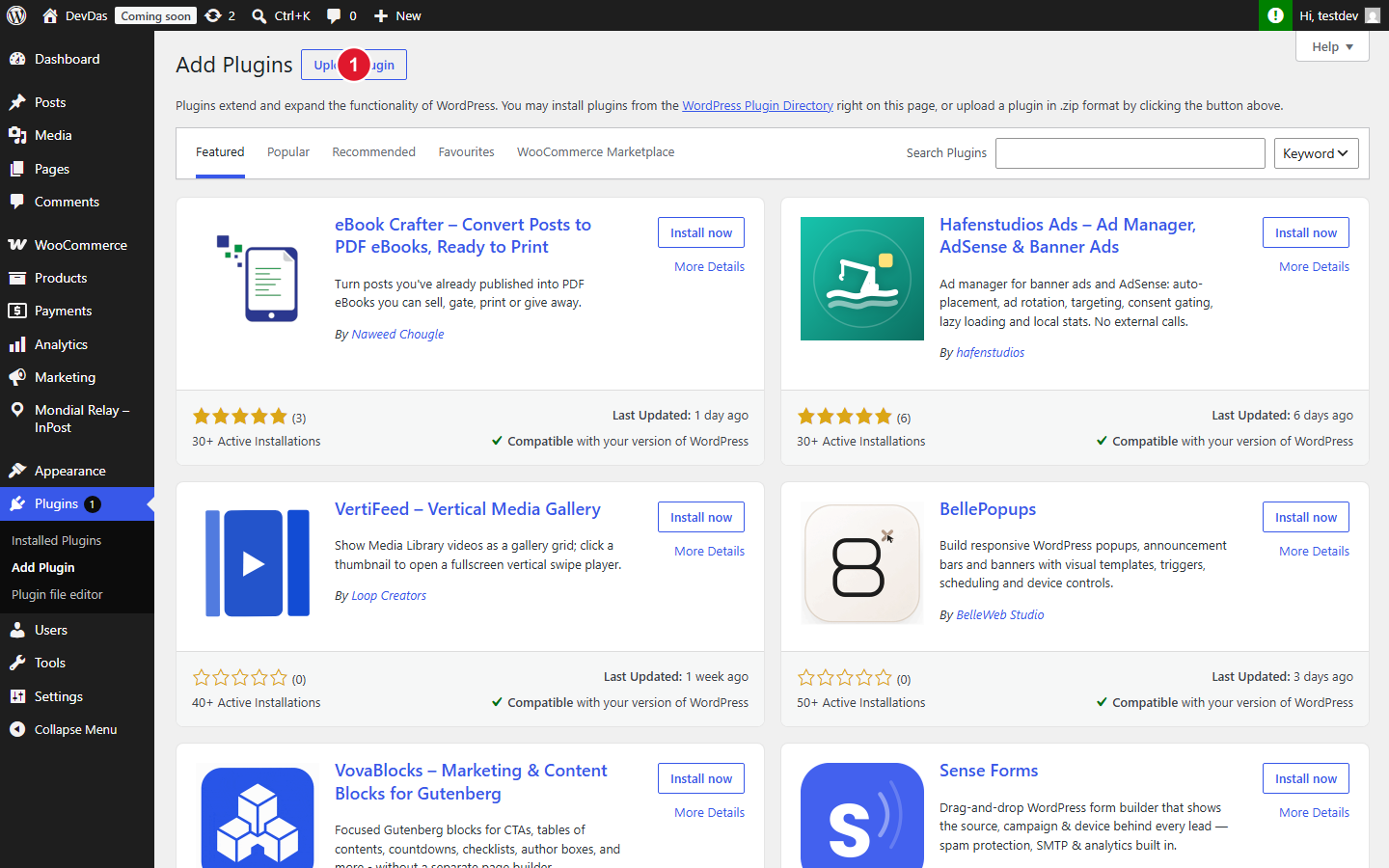The image size is (1389, 868).
Task: Open the WordPress logo menu
Action: [x=16, y=15]
